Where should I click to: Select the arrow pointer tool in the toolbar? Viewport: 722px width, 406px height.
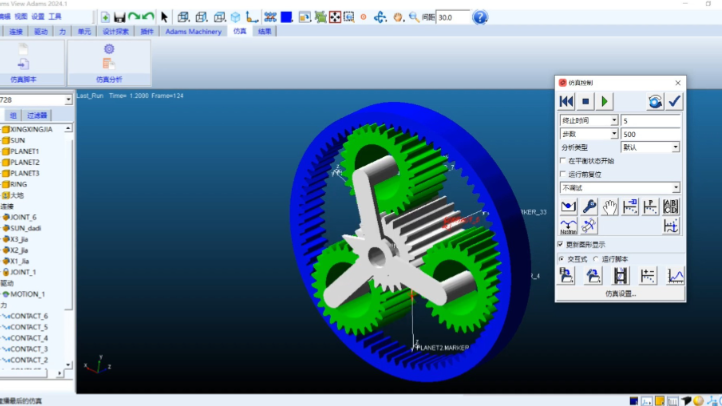pos(165,17)
